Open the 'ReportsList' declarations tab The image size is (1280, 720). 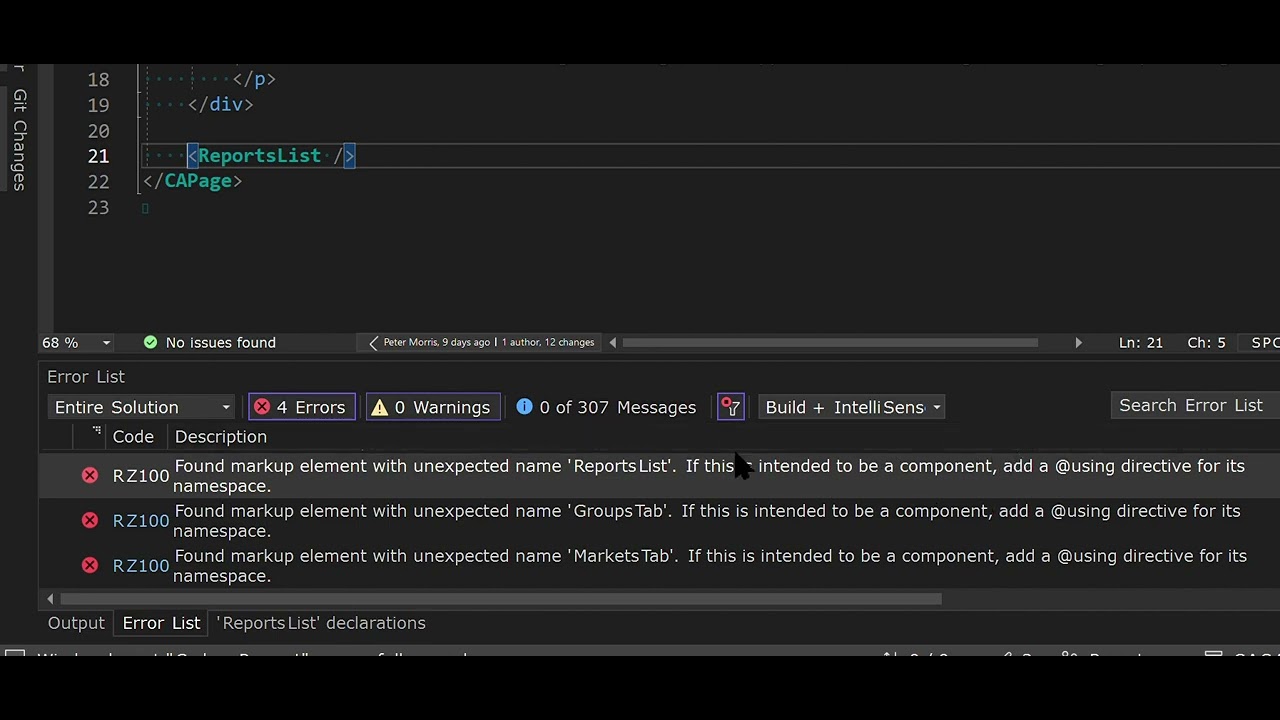[x=321, y=623]
